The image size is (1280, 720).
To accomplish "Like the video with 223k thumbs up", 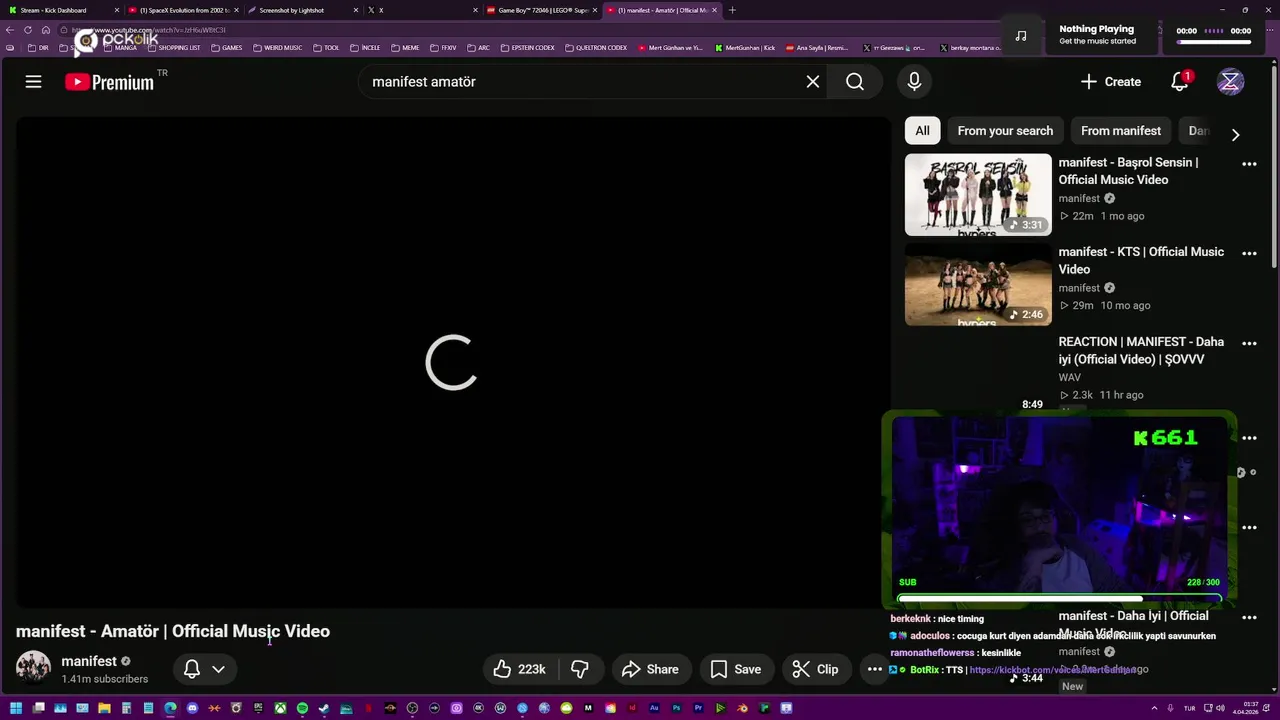I will [x=520, y=669].
